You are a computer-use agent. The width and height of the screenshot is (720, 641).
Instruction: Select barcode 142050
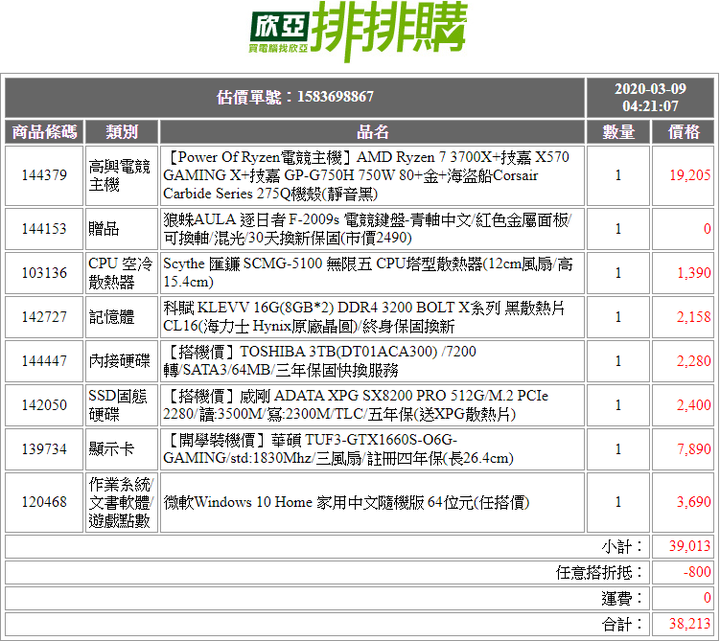click(x=44, y=405)
